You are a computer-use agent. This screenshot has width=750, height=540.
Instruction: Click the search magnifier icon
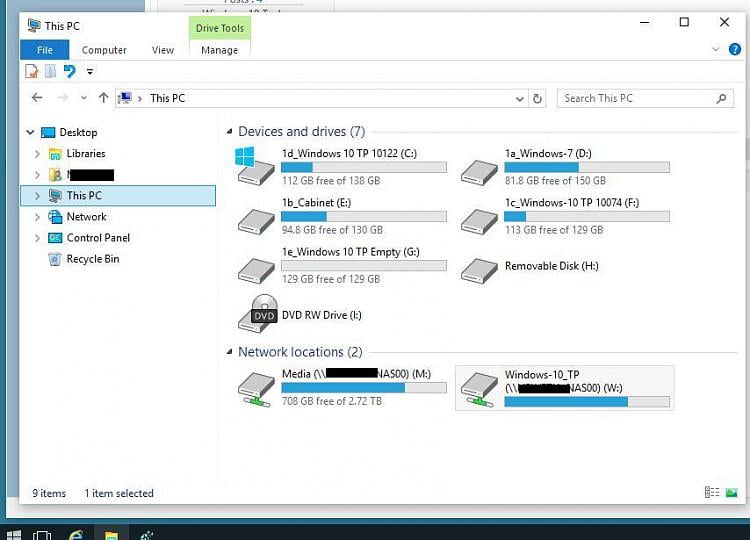722,99
